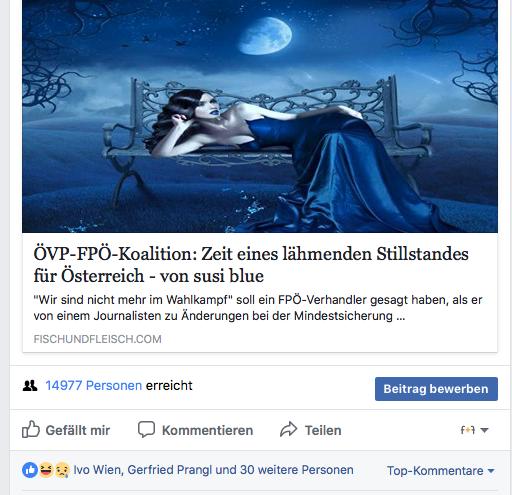Open the blue moonlit article preview image

click(260, 116)
